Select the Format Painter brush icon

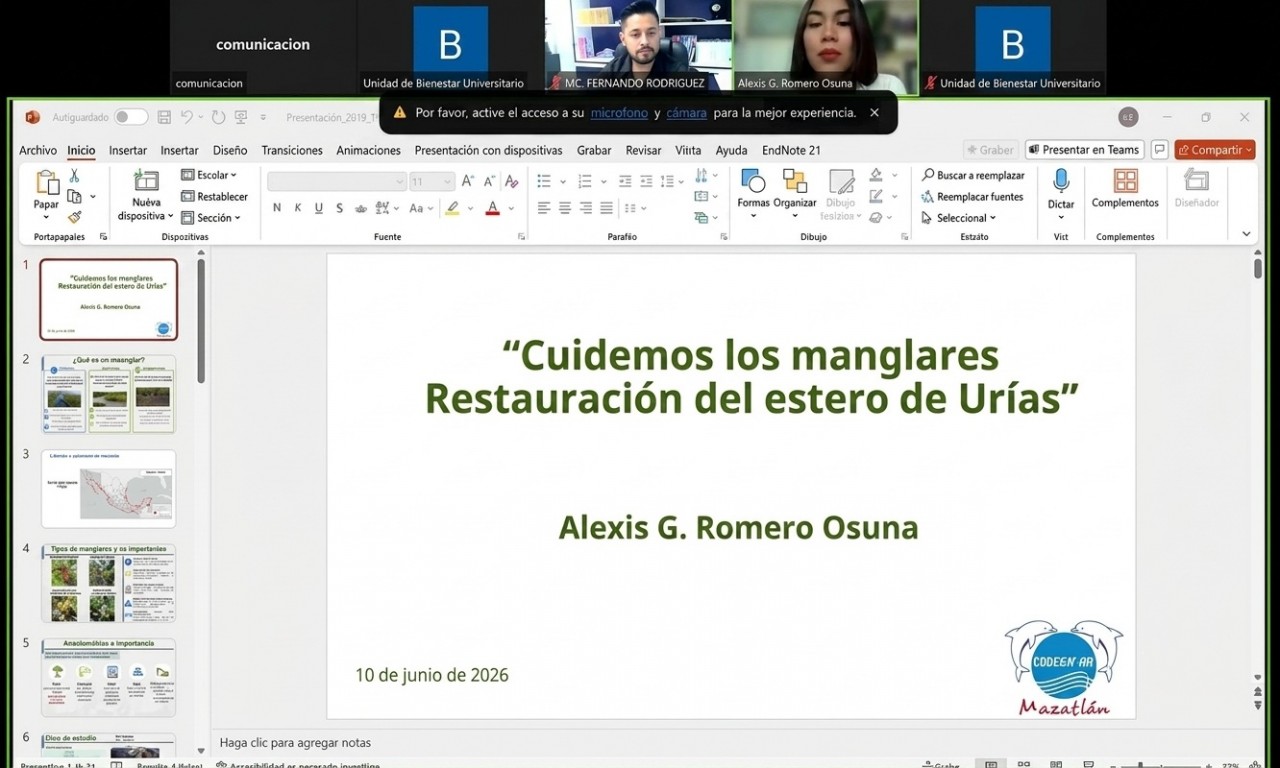pyautogui.click(x=74, y=217)
